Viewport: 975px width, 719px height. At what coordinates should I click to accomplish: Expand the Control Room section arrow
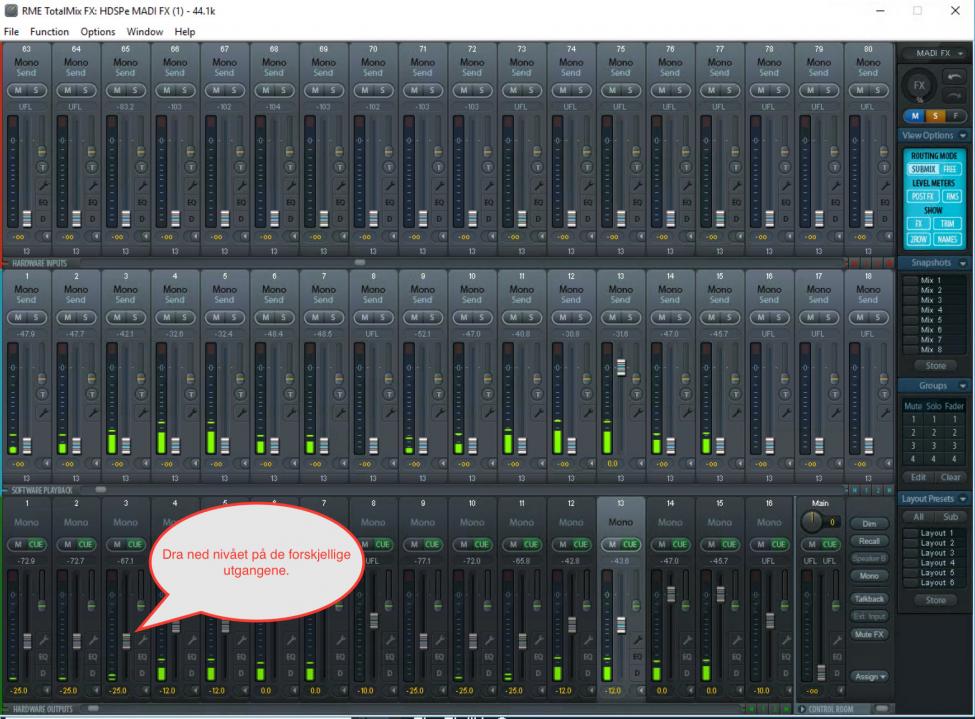pos(802,709)
